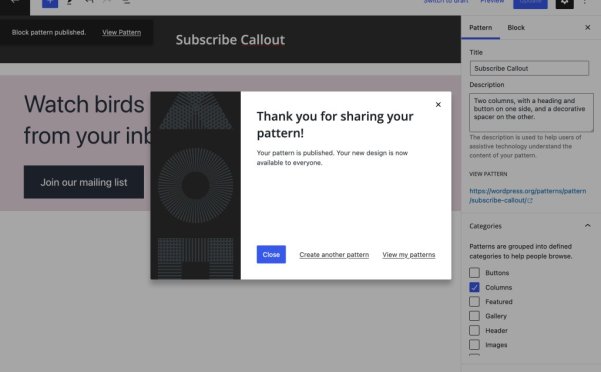Open the View my patterns link
Screen dimensions: 601x372
point(409,255)
